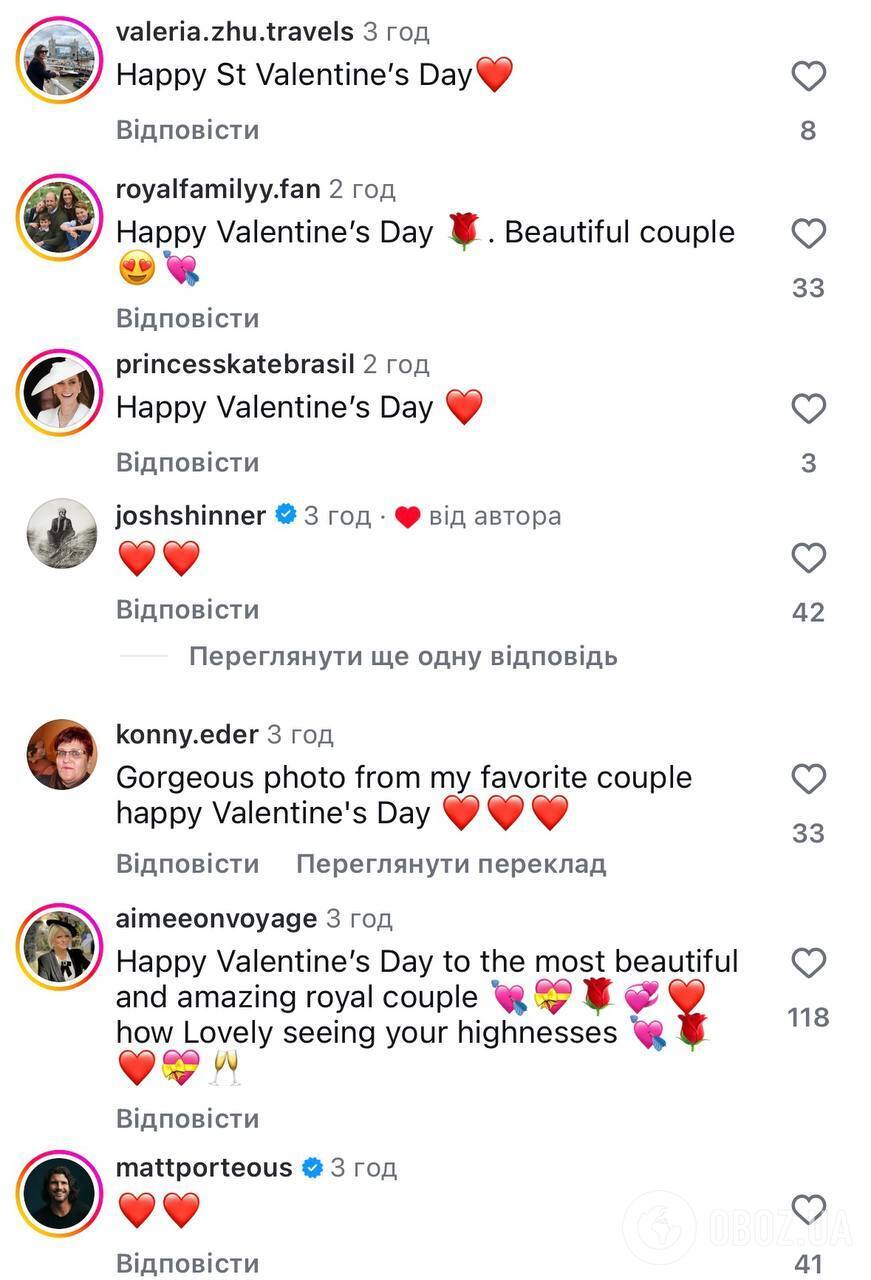Click the verified badge next to mattporteous

tap(313, 1165)
